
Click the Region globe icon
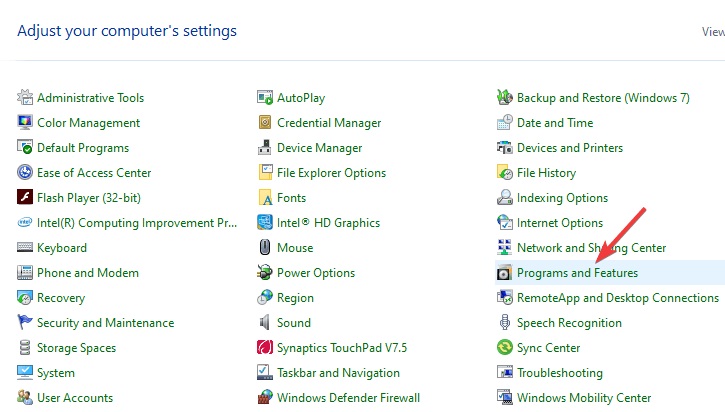pyautogui.click(x=265, y=297)
